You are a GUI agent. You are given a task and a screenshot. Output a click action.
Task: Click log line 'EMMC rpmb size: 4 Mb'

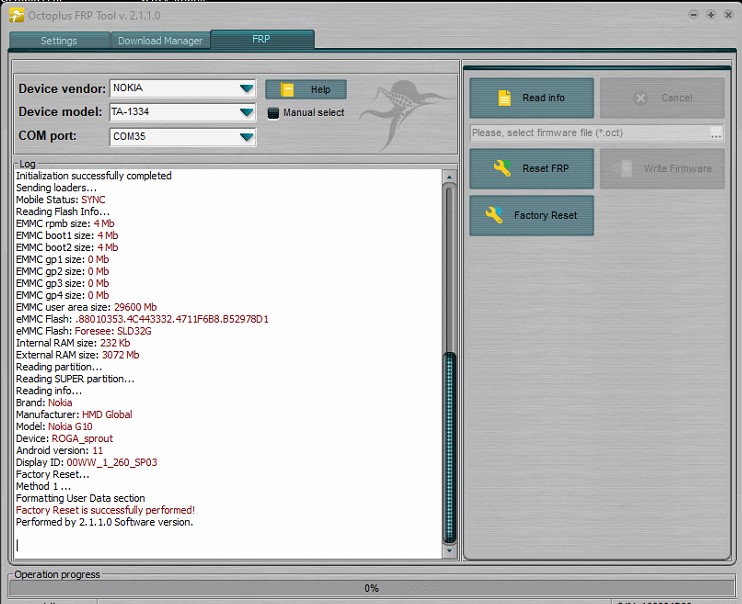pyautogui.click(x=65, y=223)
